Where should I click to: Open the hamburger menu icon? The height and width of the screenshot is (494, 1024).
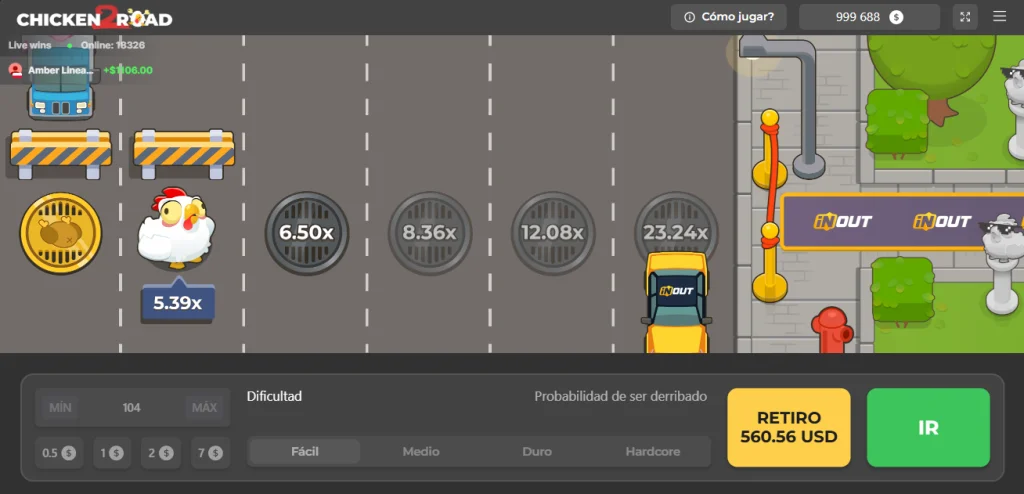(x=999, y=16)
